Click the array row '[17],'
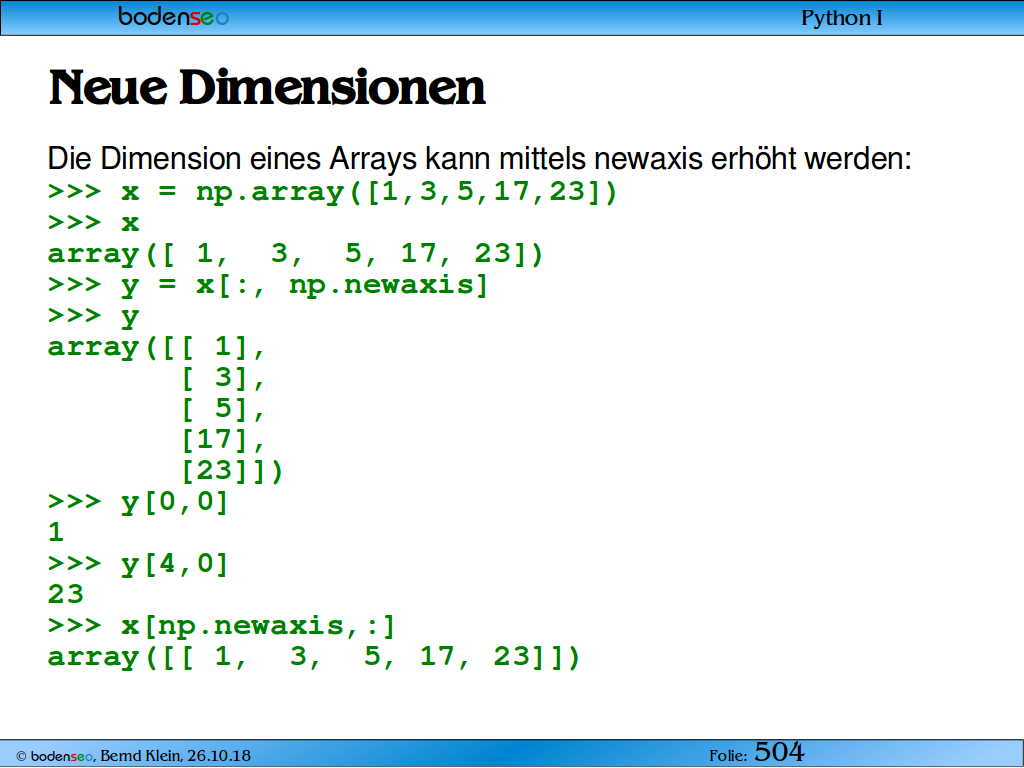Image resolution: width=1024 pixels, height=768 pixels. coord(223,440)
